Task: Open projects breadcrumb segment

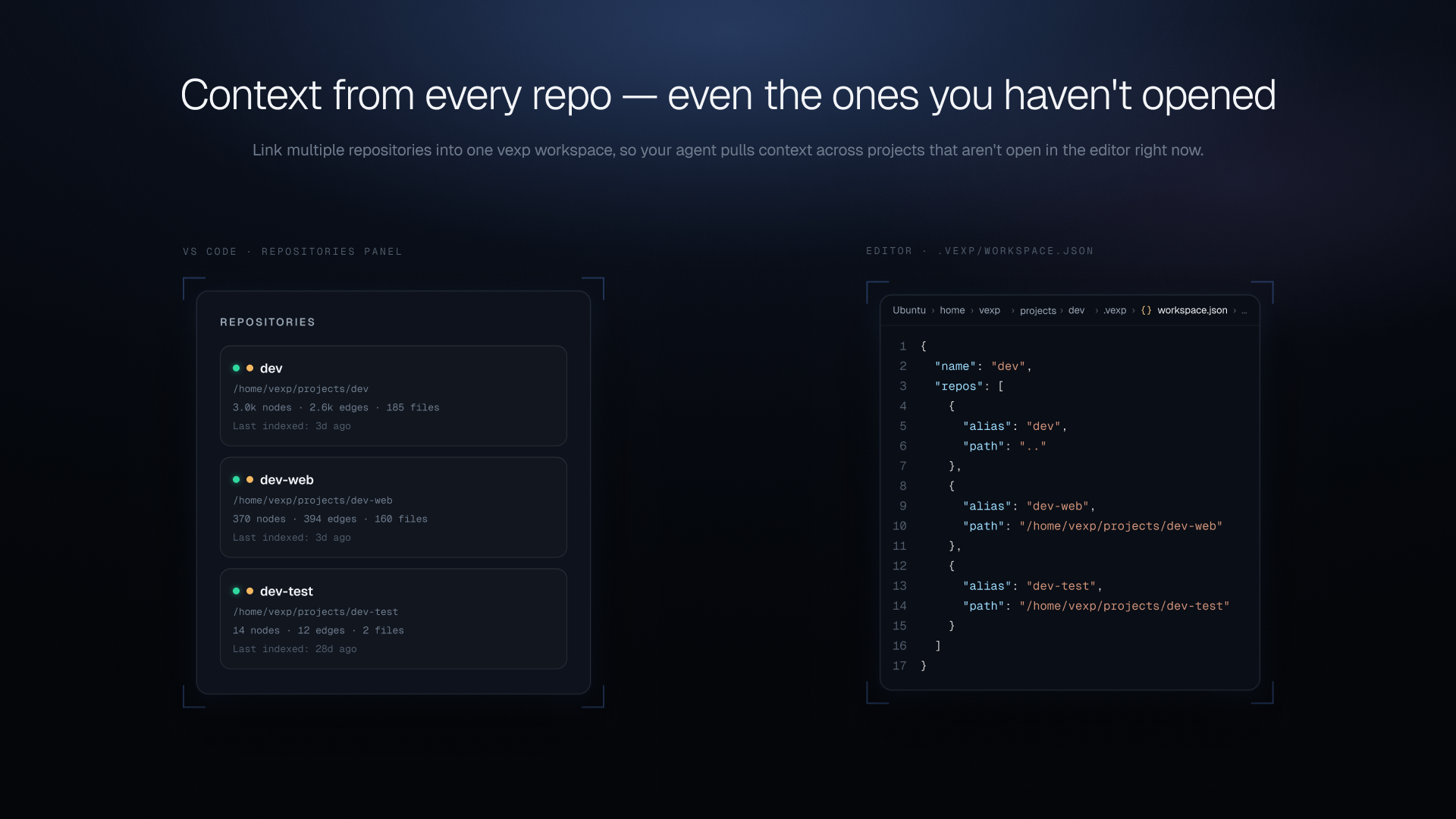Action: (1038, 311)
